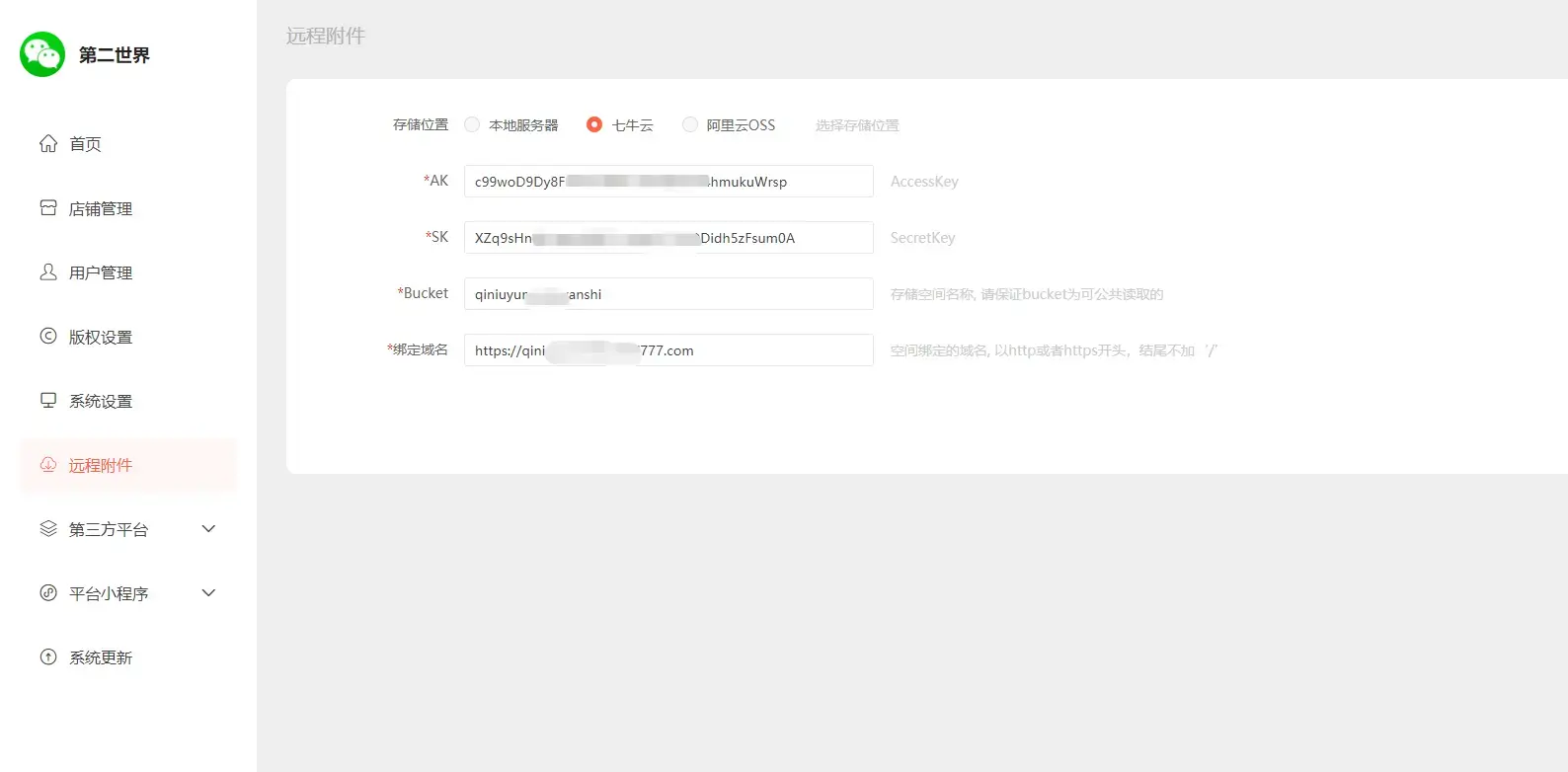Choose the 阿里云OSS storage radio option
This screenshot has width=1568, height=772.
click(690, 125)
